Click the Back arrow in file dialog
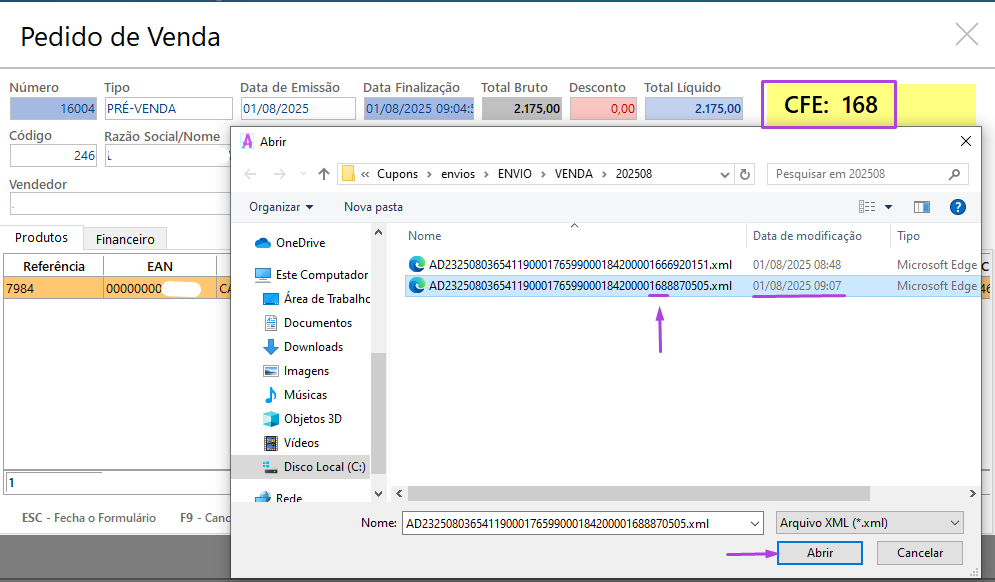Image resolution: width=995 pixels, height=582 pixels. (252, 174)
